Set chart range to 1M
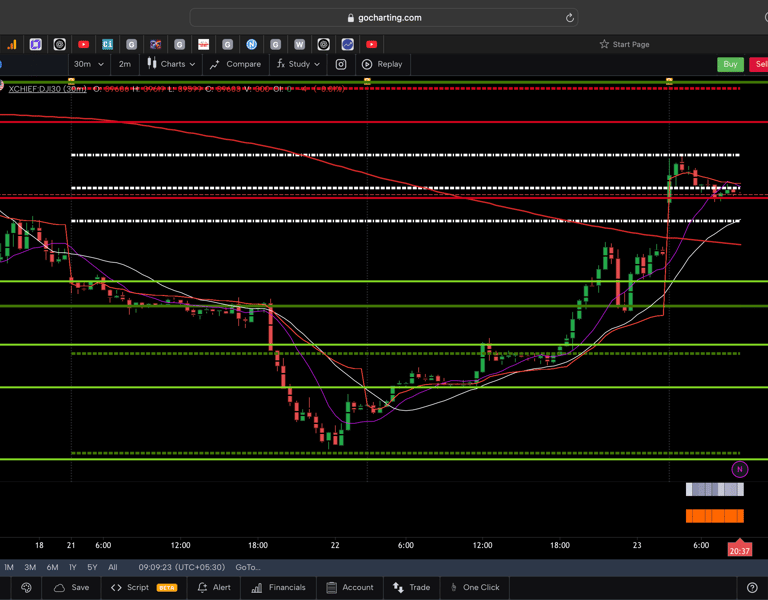 point(9,567)
